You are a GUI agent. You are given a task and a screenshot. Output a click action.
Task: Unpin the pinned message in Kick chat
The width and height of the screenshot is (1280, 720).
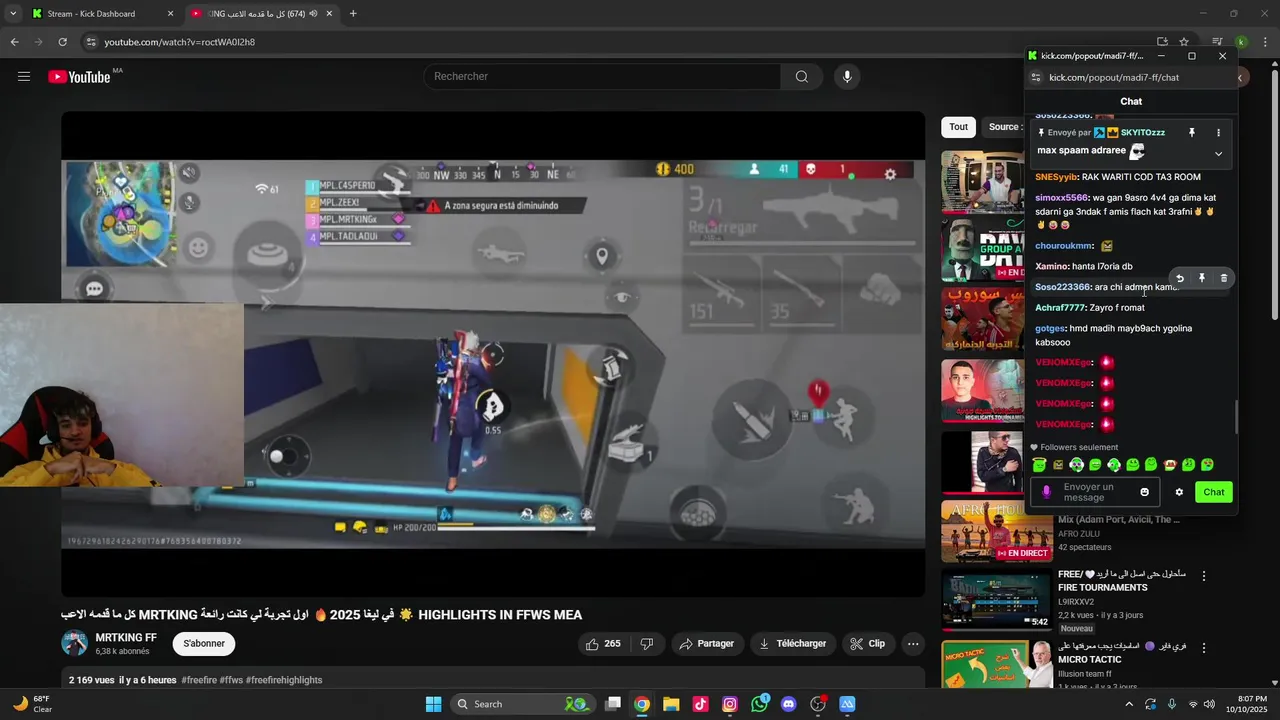pyautogui.click(x=1191, y=133)
